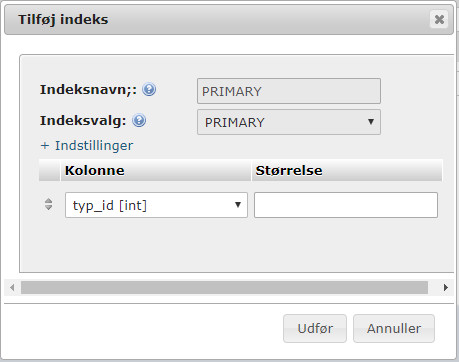Click the Indeksvalg label text

tap(83, 121)
